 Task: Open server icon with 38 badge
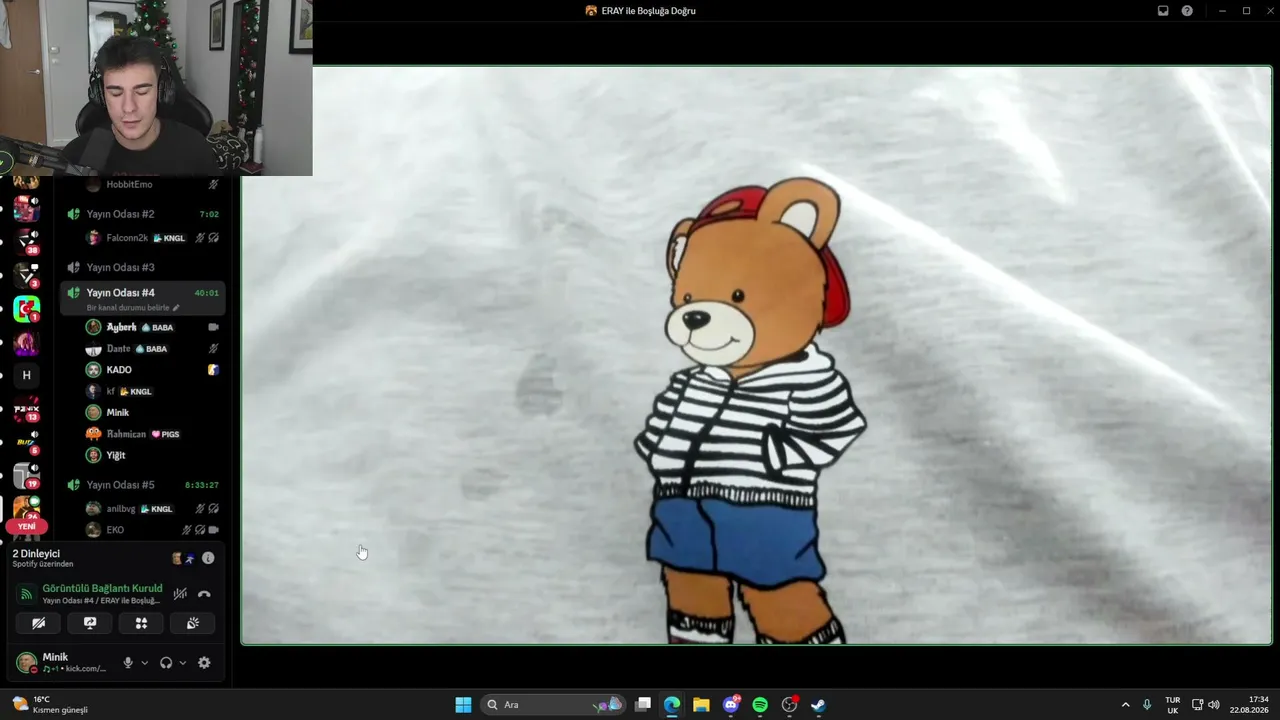pos(26,241)
